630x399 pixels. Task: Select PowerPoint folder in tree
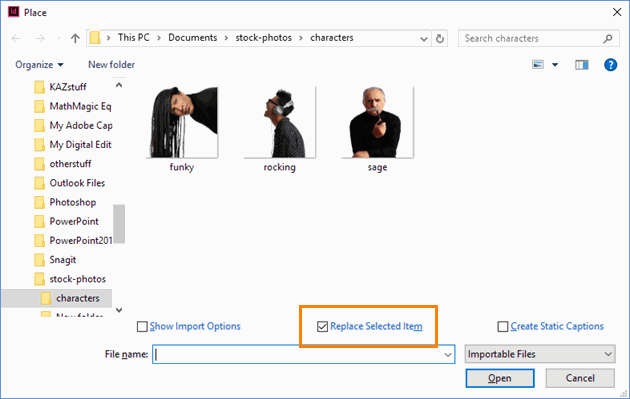(x=67, y=221)
